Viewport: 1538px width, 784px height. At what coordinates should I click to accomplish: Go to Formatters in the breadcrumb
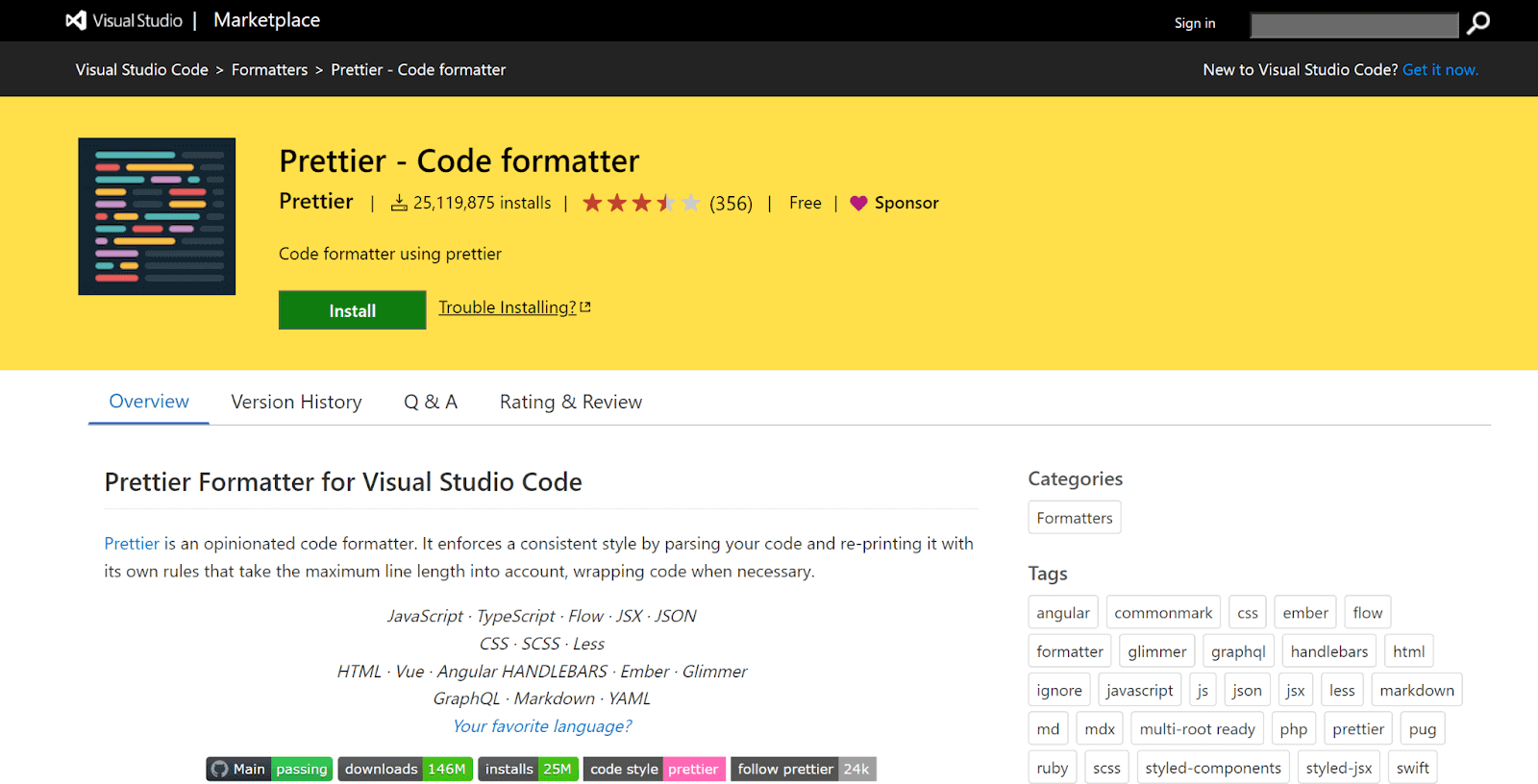point(269,69)
